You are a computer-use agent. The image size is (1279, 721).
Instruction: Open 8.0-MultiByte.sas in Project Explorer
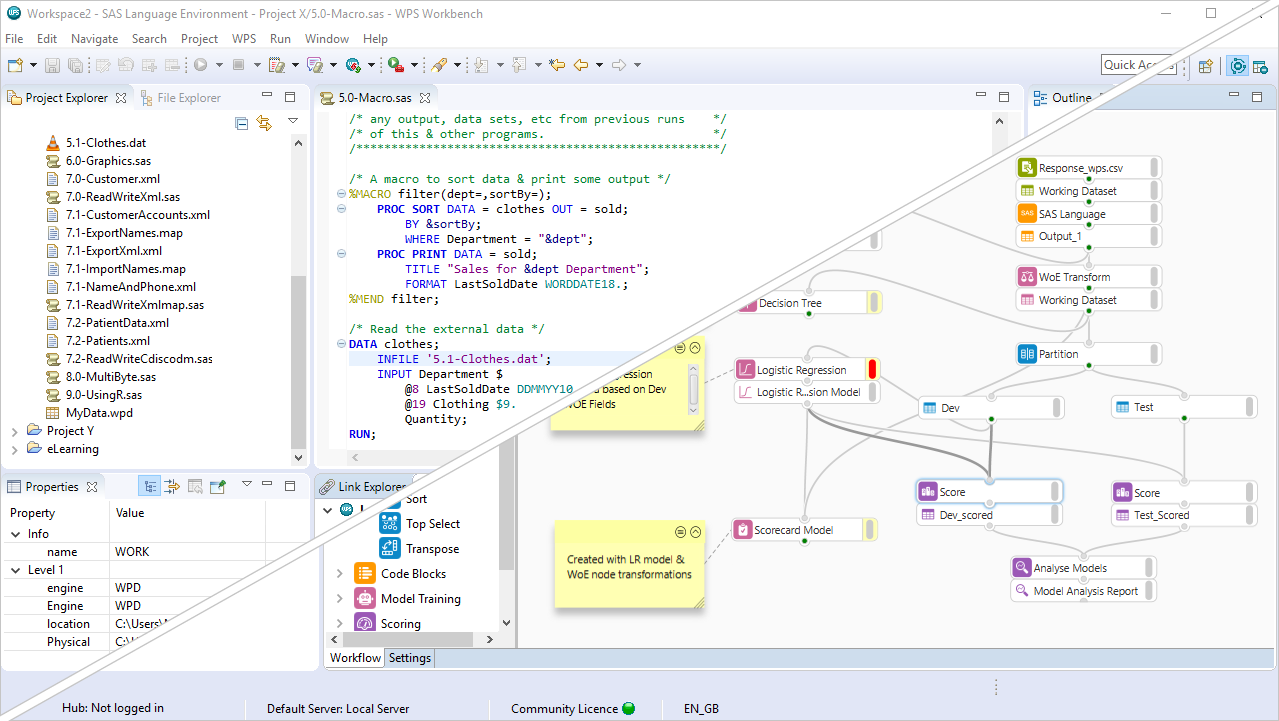point(110,377)
